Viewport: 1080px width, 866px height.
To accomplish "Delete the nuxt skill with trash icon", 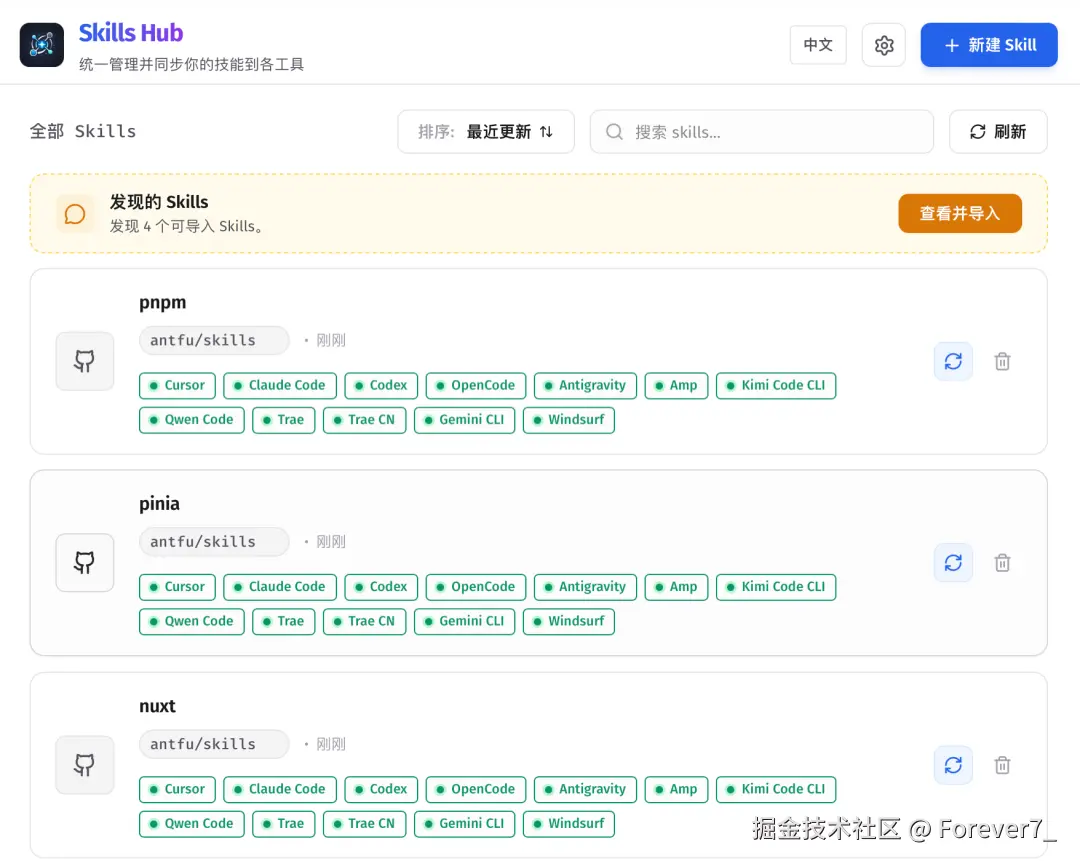I will coord(1002,765).
